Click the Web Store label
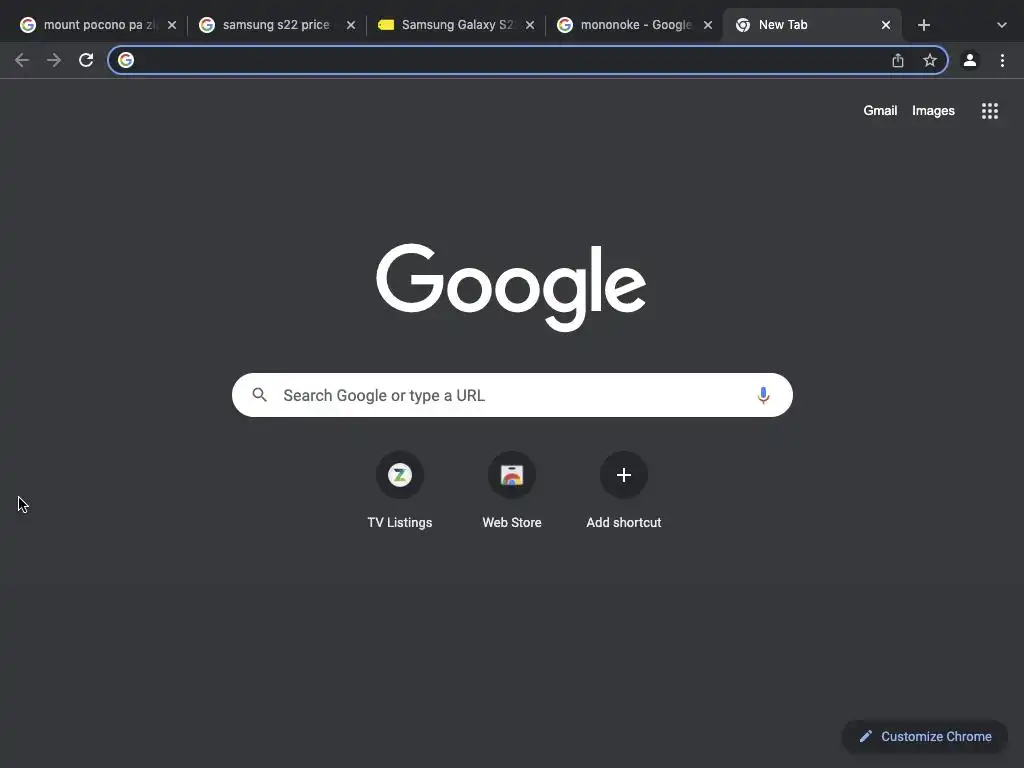 click(x=512, y=522)
